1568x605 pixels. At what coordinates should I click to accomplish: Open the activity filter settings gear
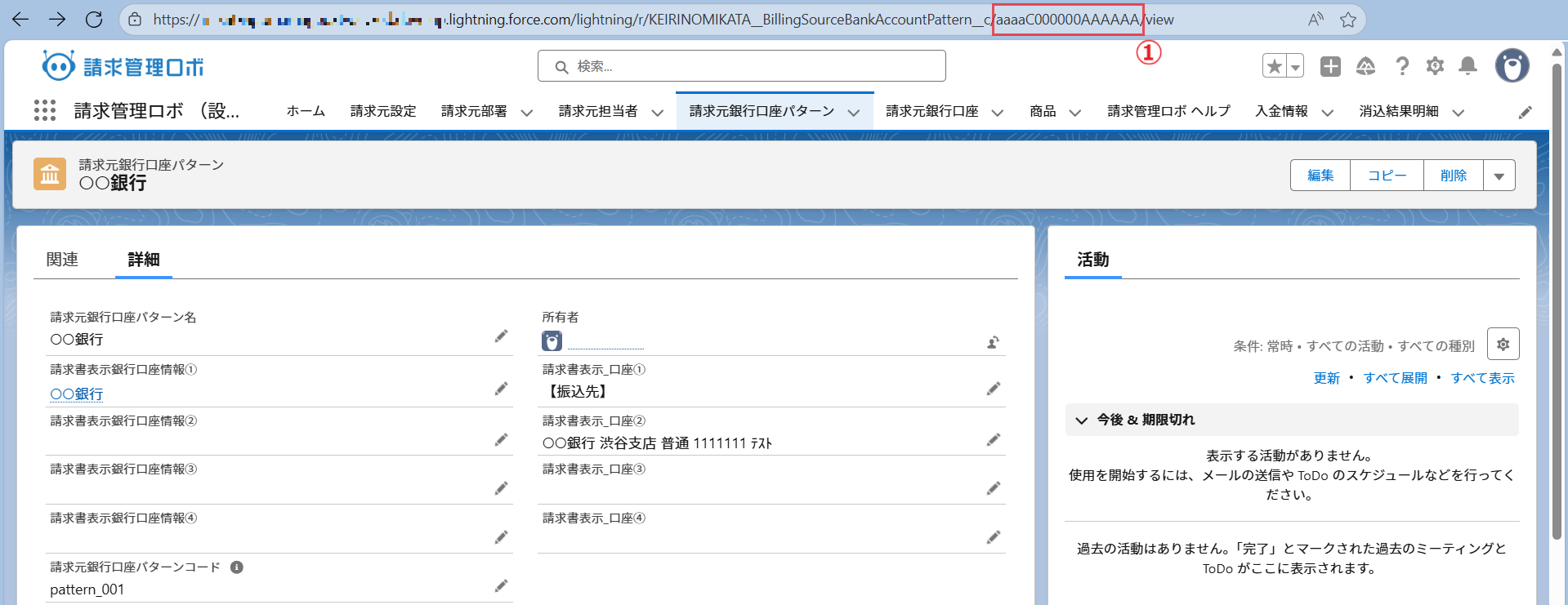click(1503, 345)
